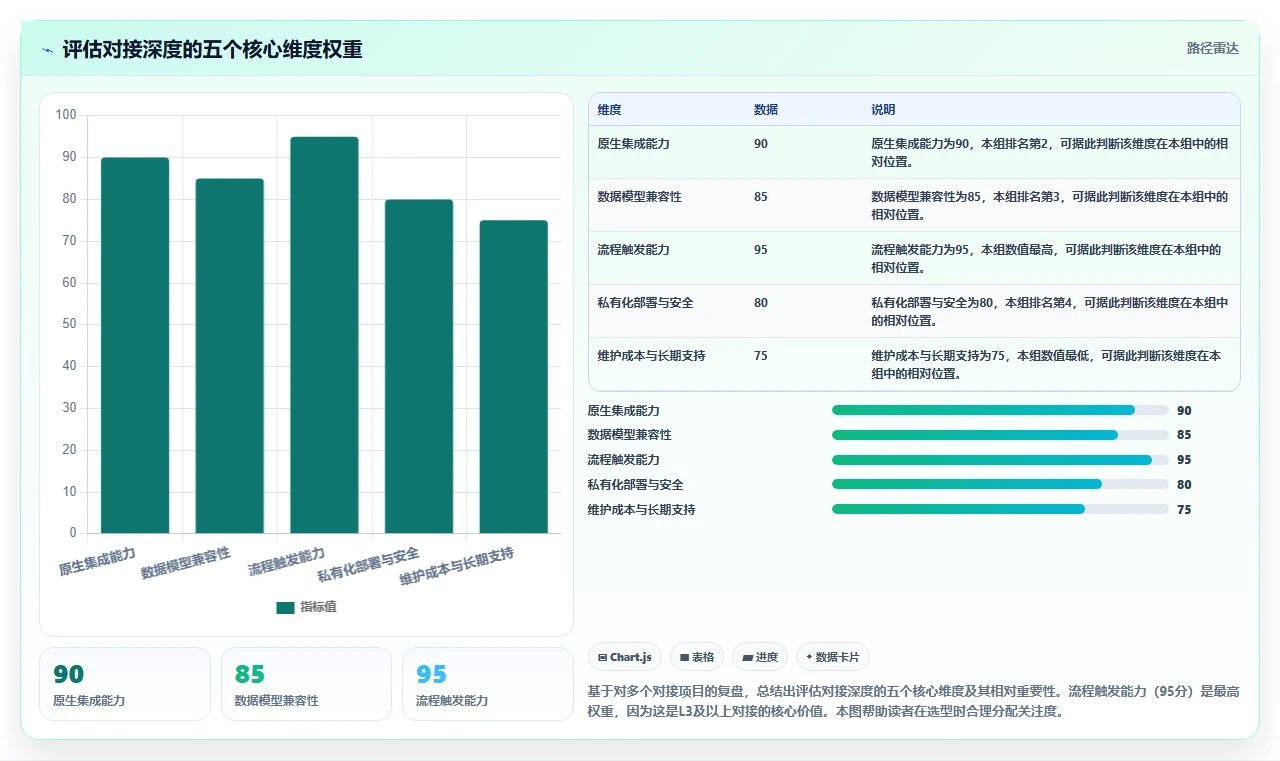Viewport: 1280px width, 761px height.
Task: Click the 维护成本与长期支持 progress bar
Action: [x=1000, y=510]
